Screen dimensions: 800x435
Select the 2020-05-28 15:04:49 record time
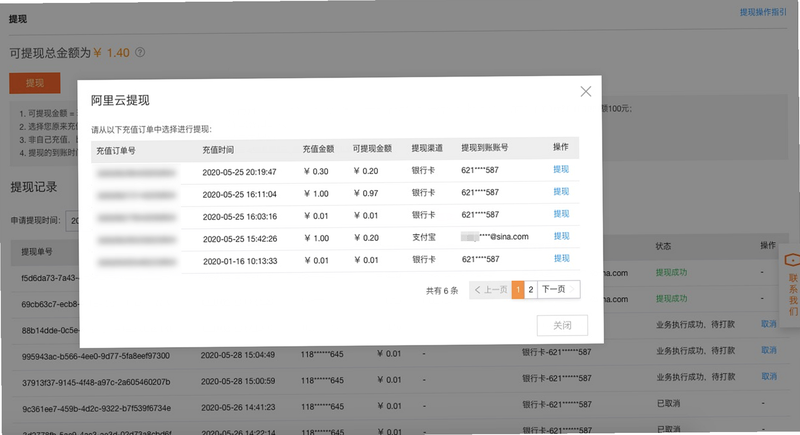pos(238,355)
